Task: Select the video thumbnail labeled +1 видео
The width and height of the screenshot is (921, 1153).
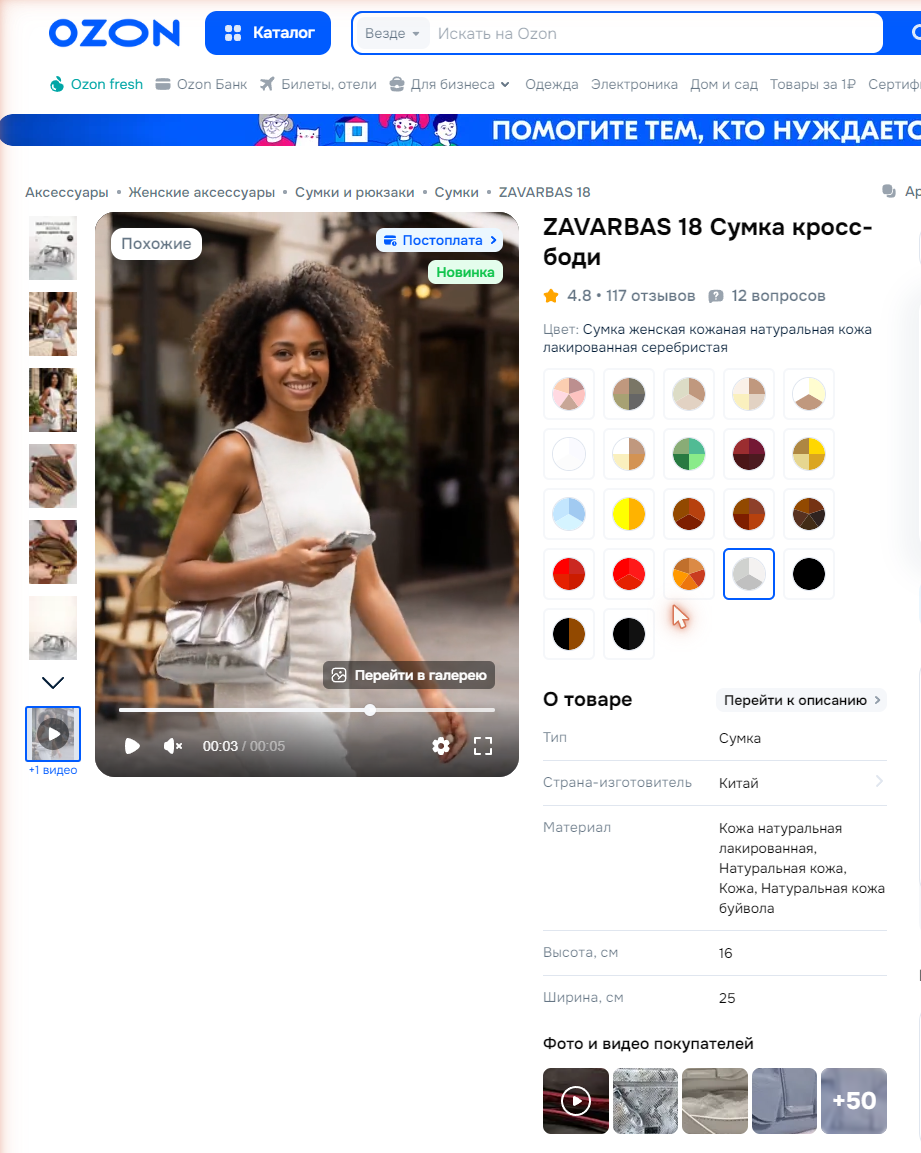Action: [53, 734]
